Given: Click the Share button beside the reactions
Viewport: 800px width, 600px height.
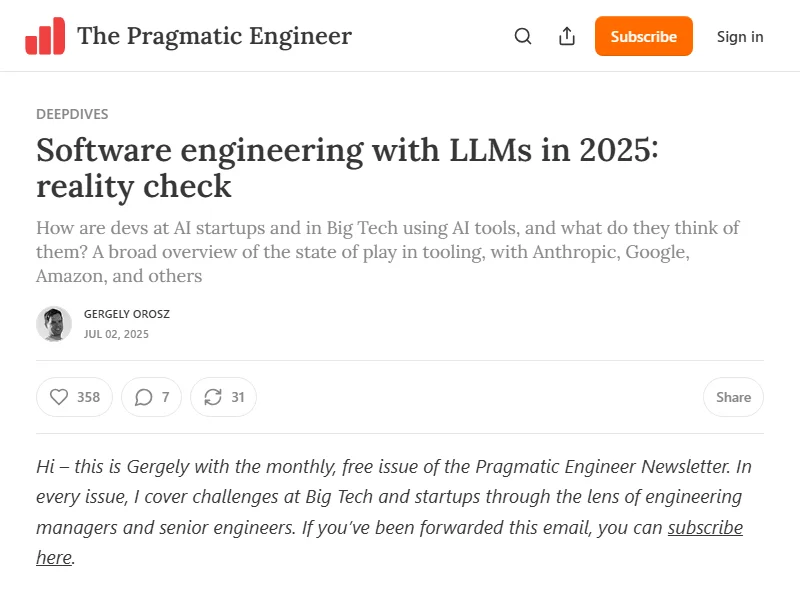Looking at the screenshot, I should point(733,397).
